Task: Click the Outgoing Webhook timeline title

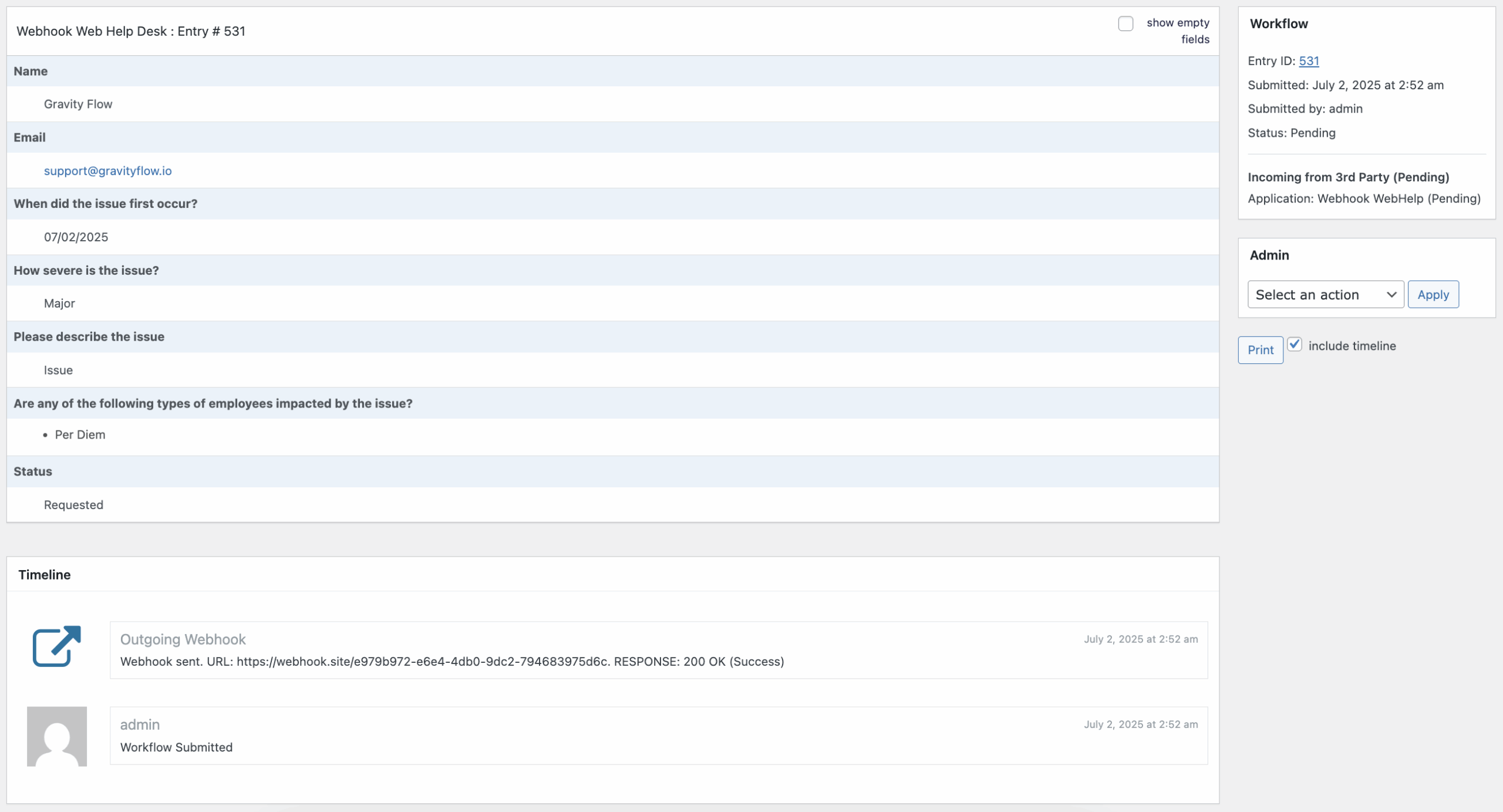Action: pos(183,639)
